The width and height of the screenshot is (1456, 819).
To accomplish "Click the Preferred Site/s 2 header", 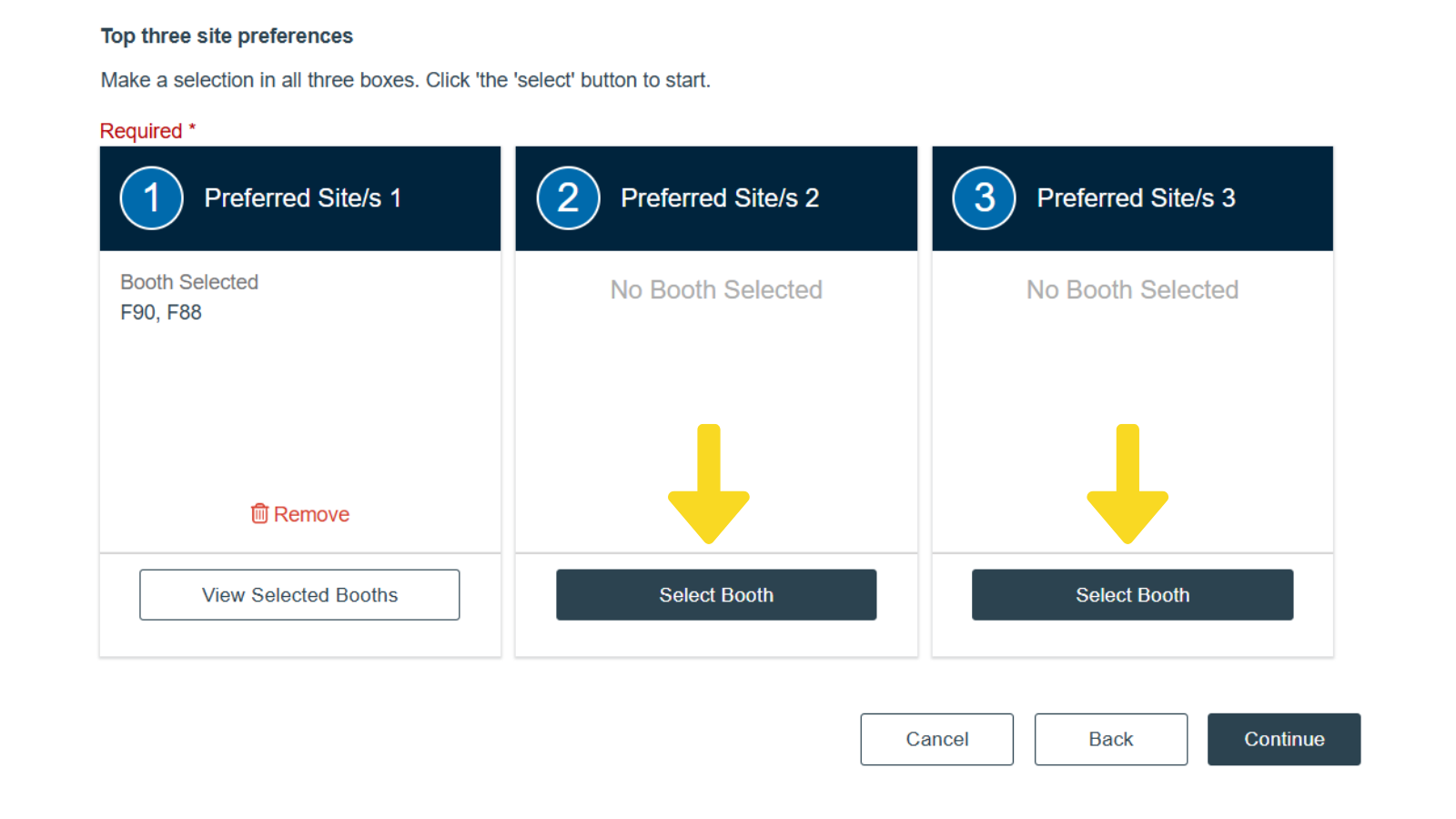I will click(719, 197).
